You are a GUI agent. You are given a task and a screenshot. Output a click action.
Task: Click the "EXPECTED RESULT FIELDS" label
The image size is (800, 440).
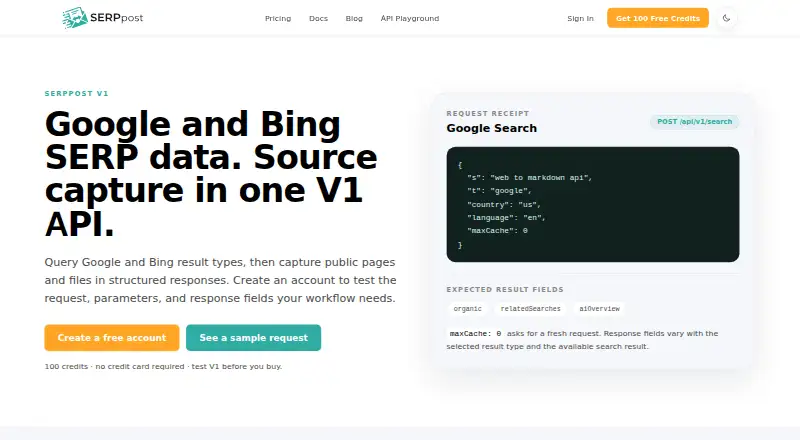(505, 289)
